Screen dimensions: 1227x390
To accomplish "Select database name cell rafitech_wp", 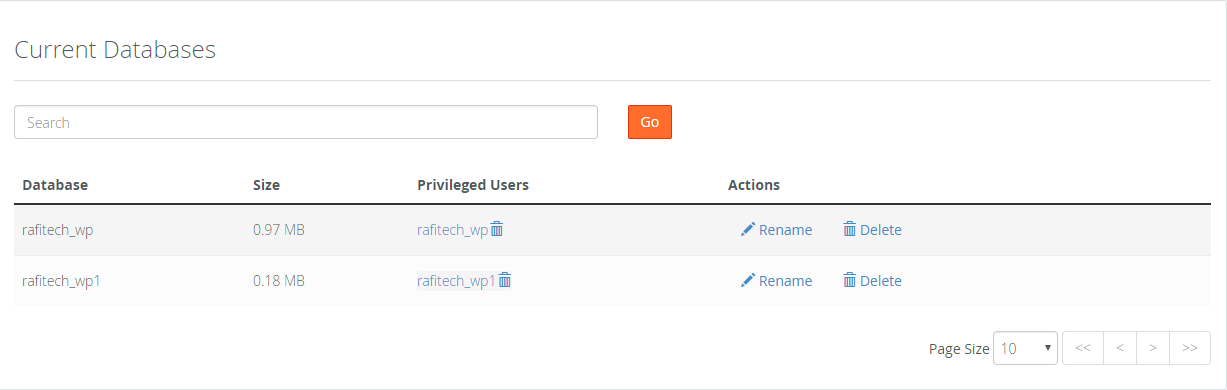I will click(x=58, y=229).
